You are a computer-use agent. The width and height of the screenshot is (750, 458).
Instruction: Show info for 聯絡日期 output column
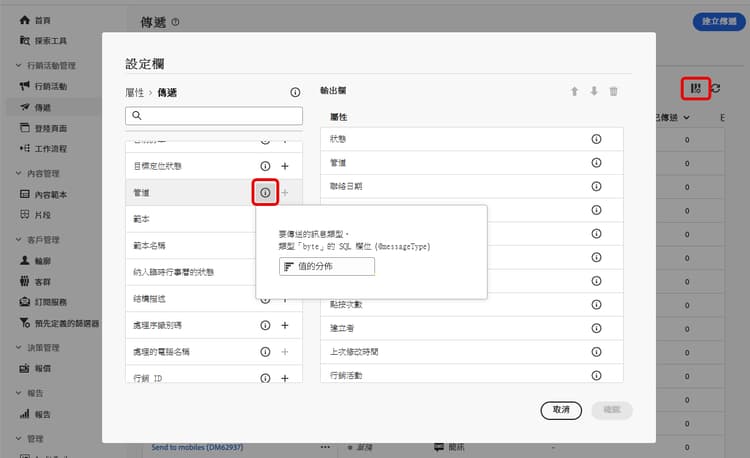point(596,186)
